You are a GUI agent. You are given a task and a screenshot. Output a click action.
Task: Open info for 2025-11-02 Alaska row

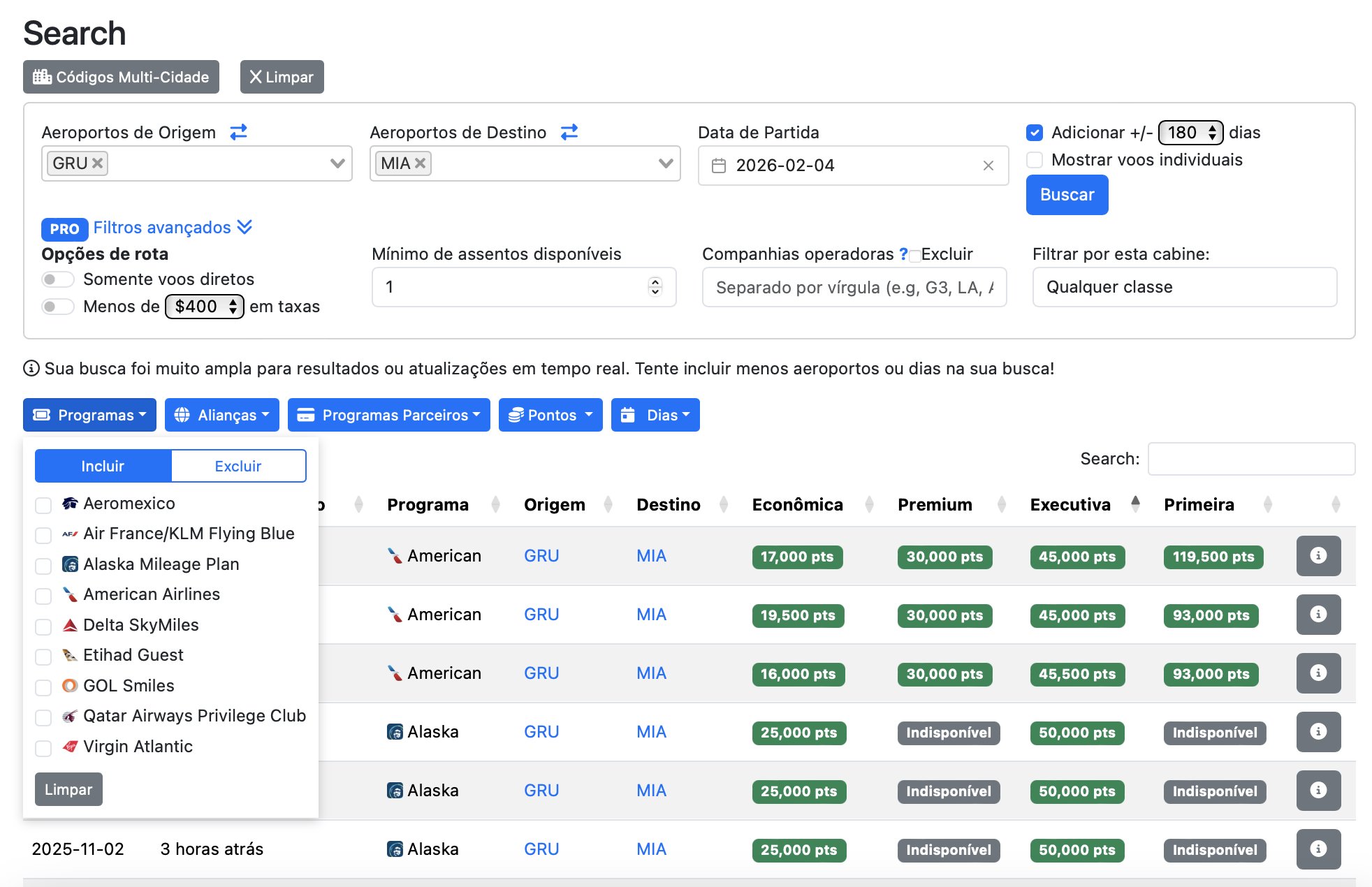tap(1318, 849)
